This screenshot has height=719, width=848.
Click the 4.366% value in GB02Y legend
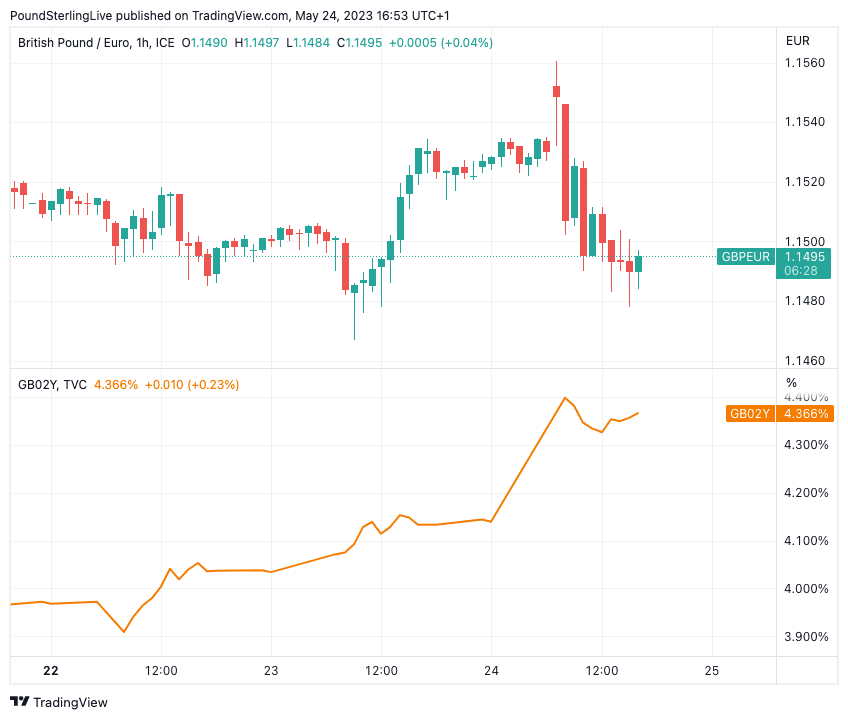pos(115,384)
